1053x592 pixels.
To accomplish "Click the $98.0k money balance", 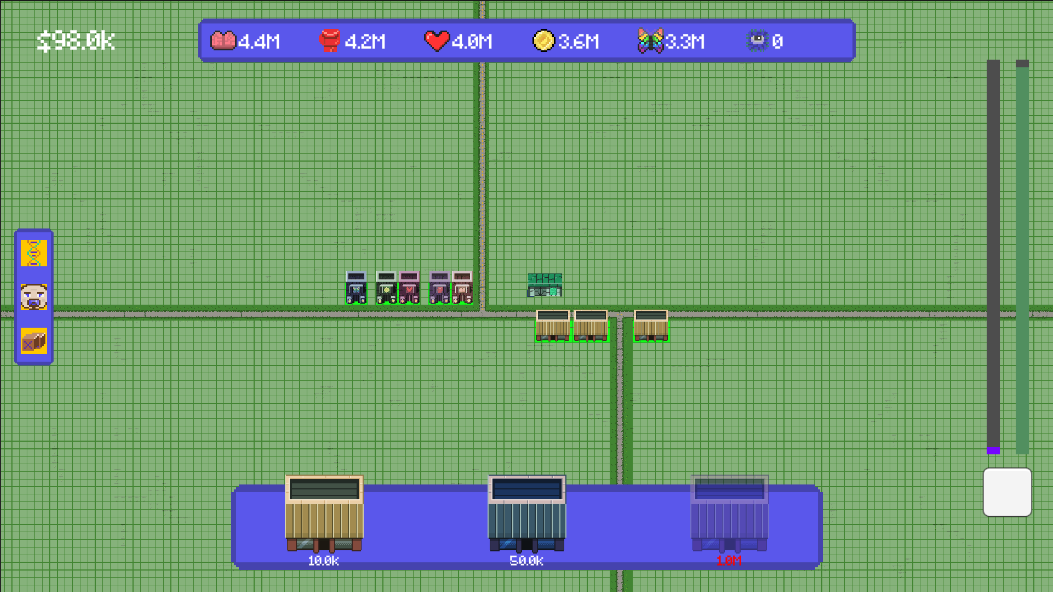I will (x=76, y=41).
